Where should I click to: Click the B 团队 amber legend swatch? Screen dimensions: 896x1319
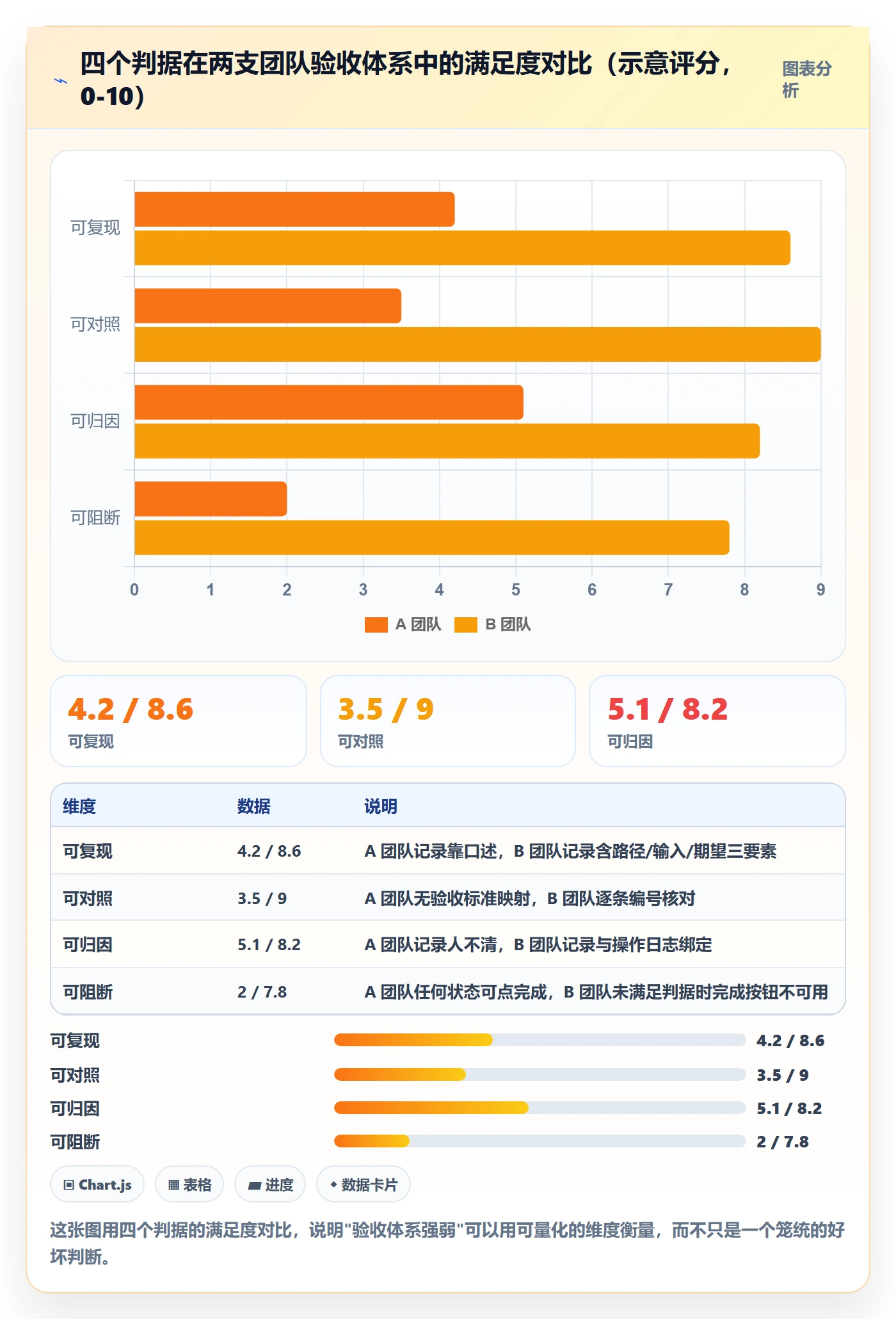[x=466, y=625]
